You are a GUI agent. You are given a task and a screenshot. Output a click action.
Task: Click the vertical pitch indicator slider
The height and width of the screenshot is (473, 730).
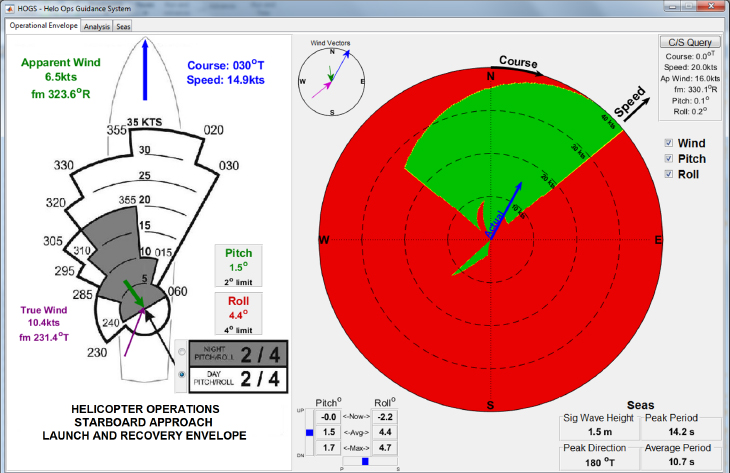(310, 432)
